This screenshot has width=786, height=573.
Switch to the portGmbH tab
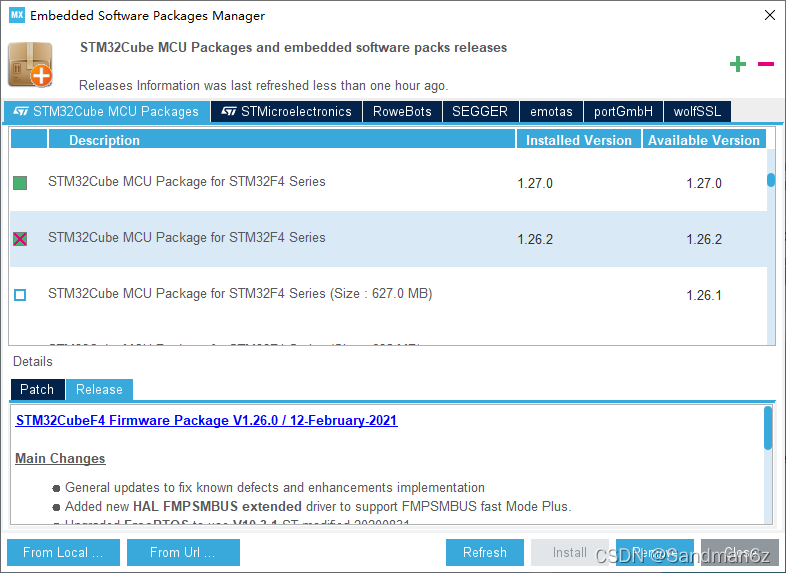coord(623,111)
